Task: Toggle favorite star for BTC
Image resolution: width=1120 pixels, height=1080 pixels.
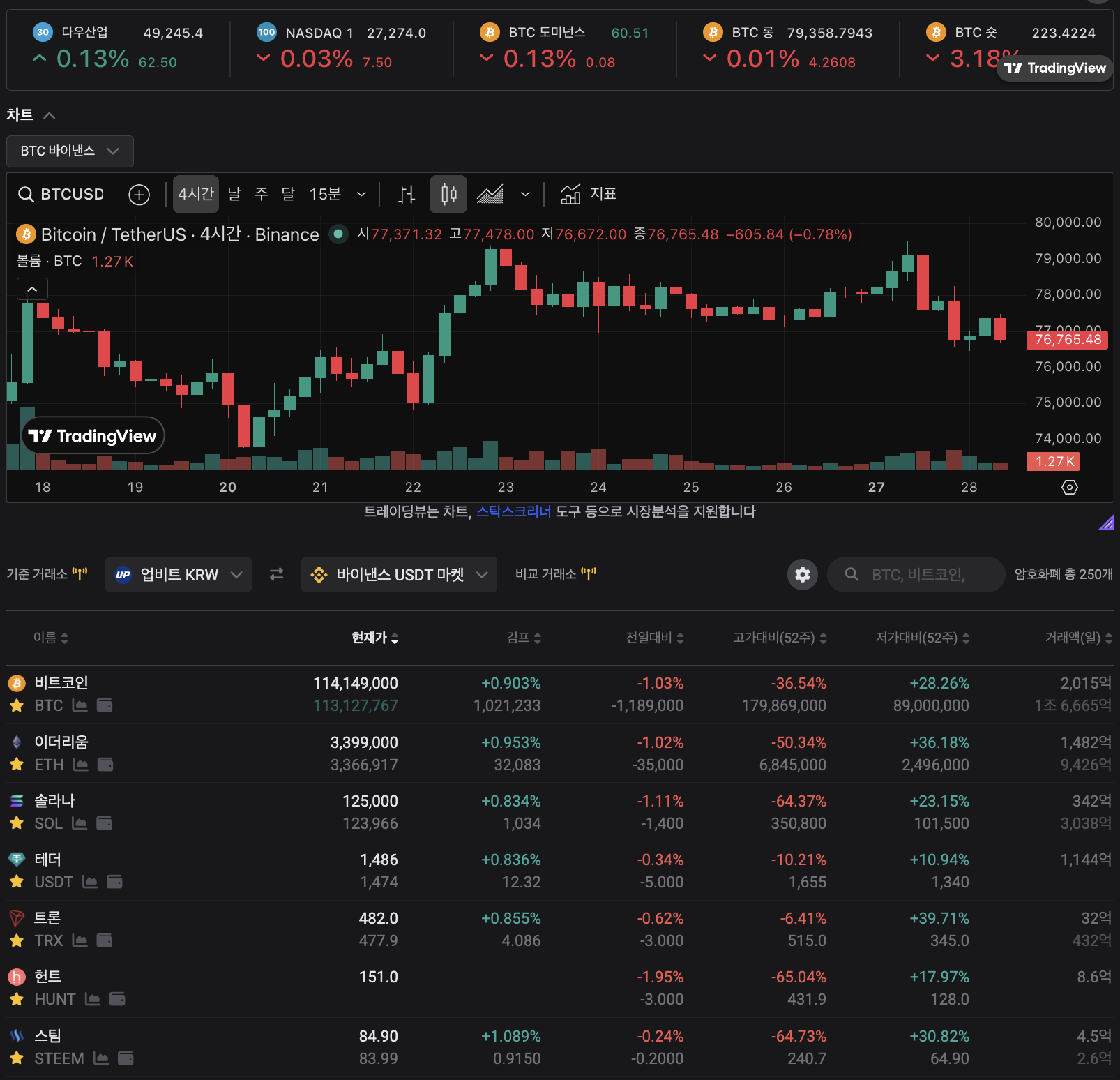Action: 17,705
